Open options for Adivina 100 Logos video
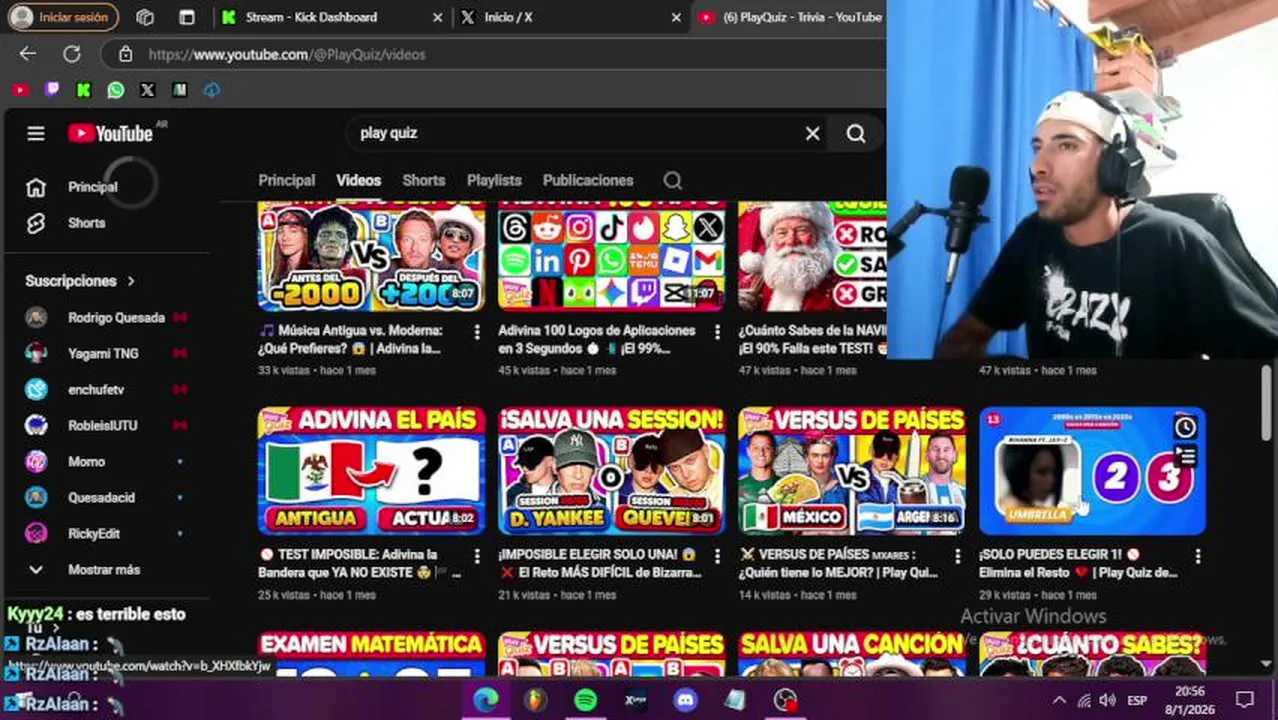This screenshot has height=720, width=1278. click(x=716, y=332)
